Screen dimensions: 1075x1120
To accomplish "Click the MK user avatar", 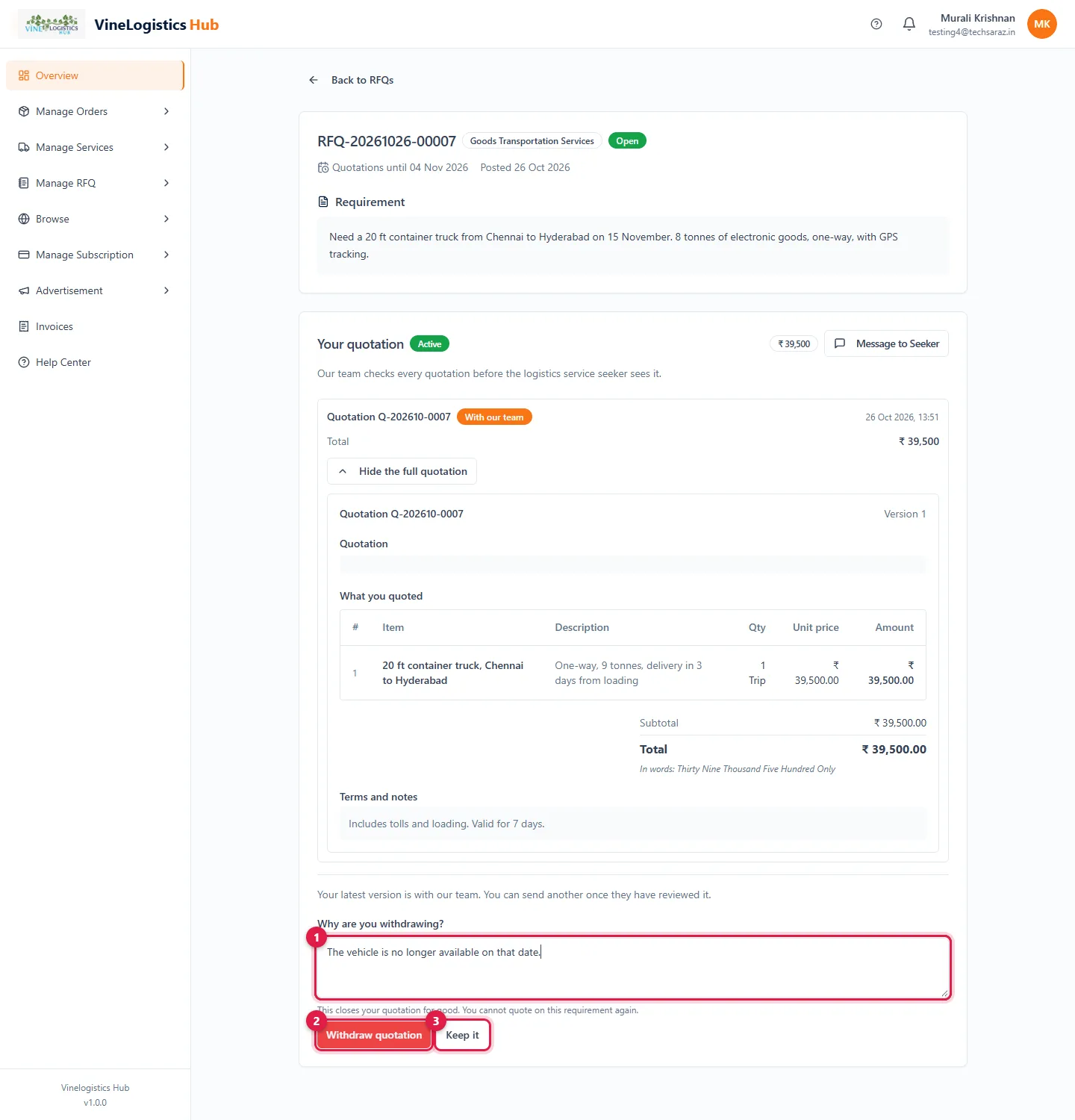I will [x=1042, y=24].
